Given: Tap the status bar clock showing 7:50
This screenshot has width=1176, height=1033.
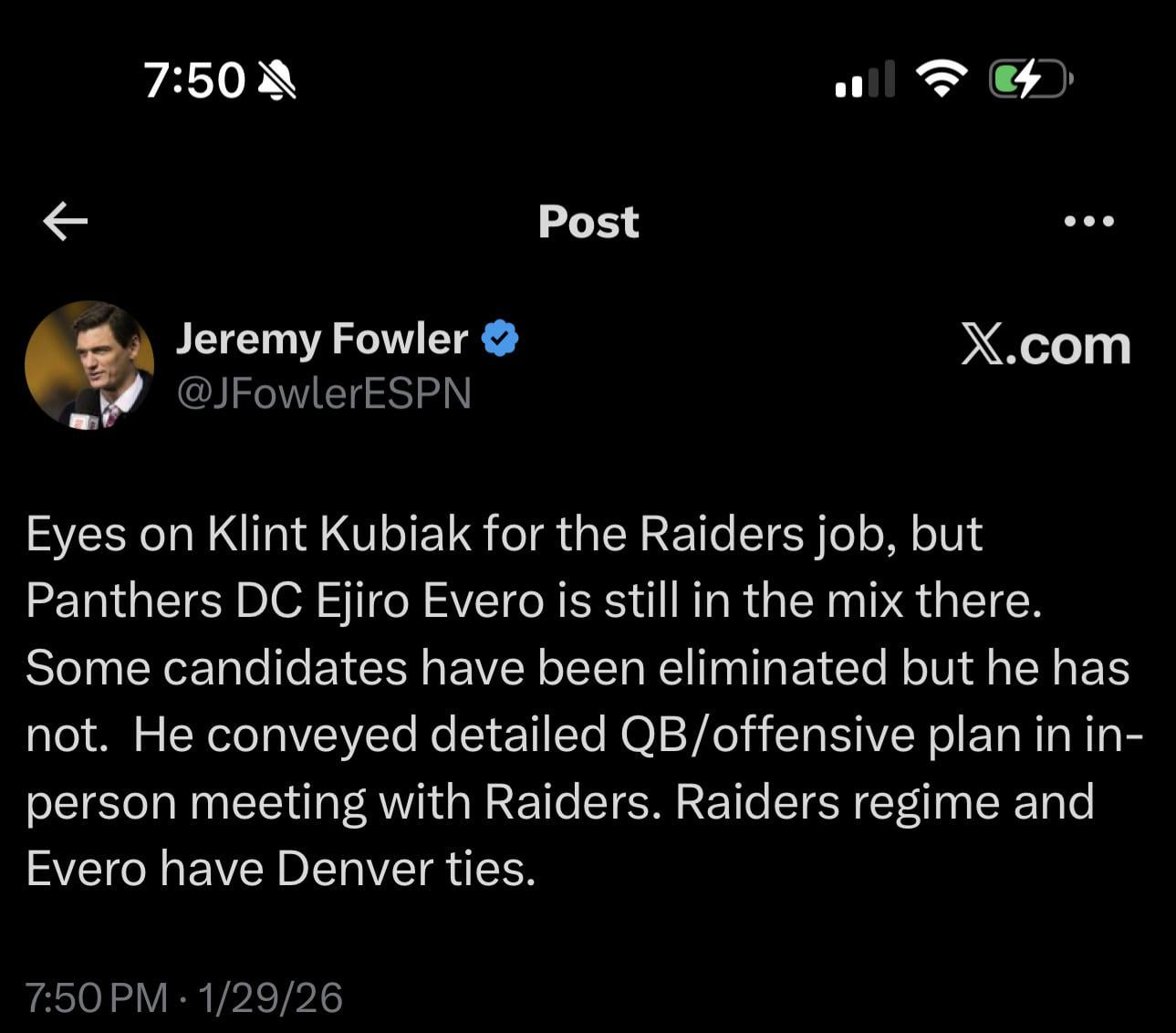Looking at the screenshot, I should 194,80.
